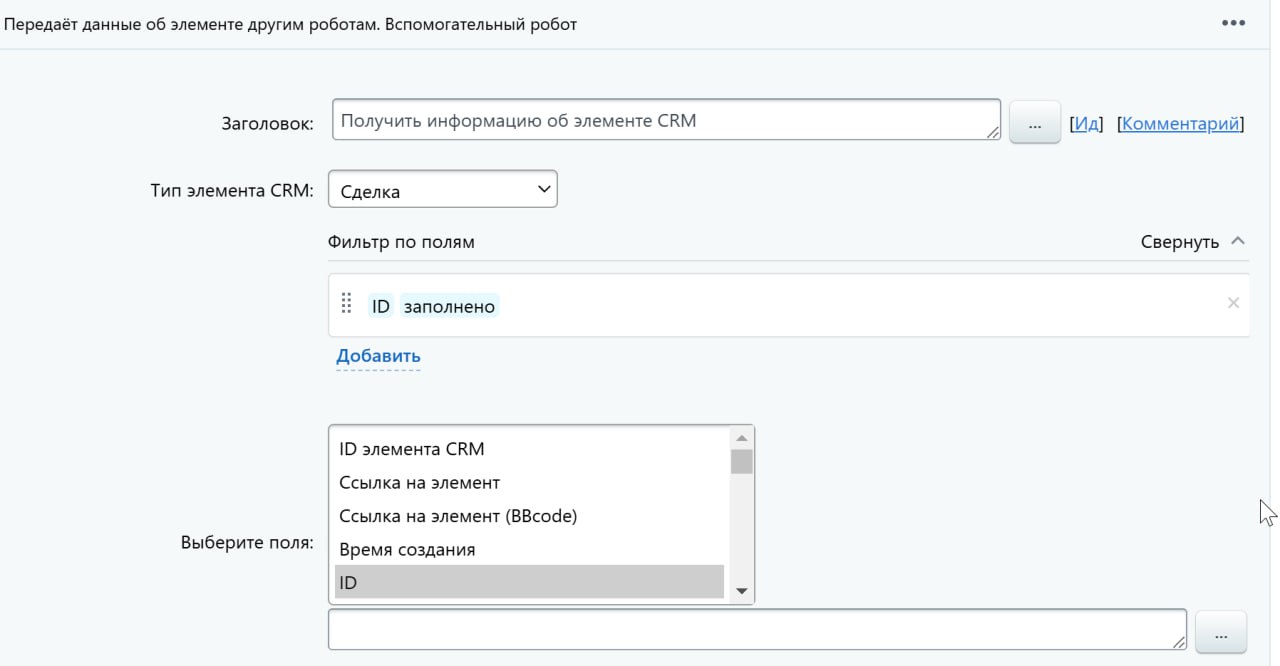Click the Ид link
The height and width of the screenshot is (666, 1280).
point(1086,123)
